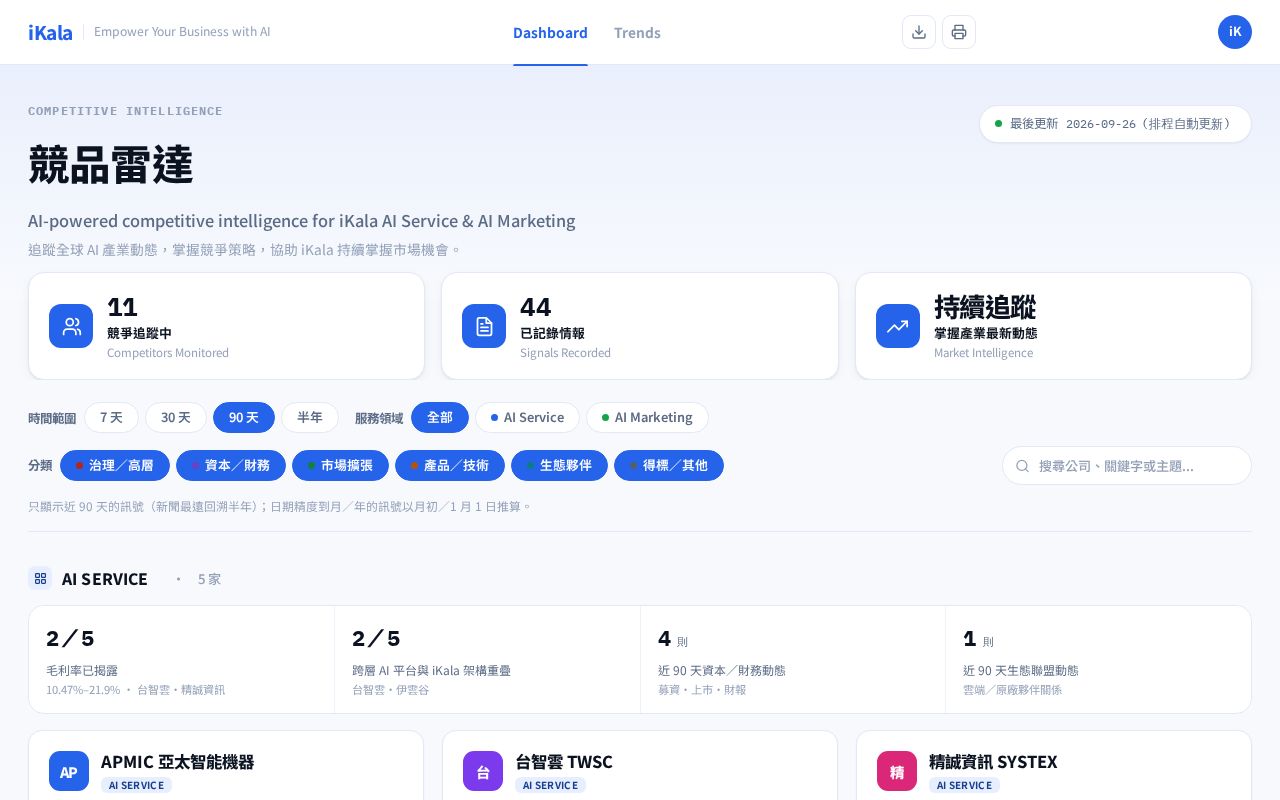Open the 已記錄情報 stat card

tap(640, 326)
